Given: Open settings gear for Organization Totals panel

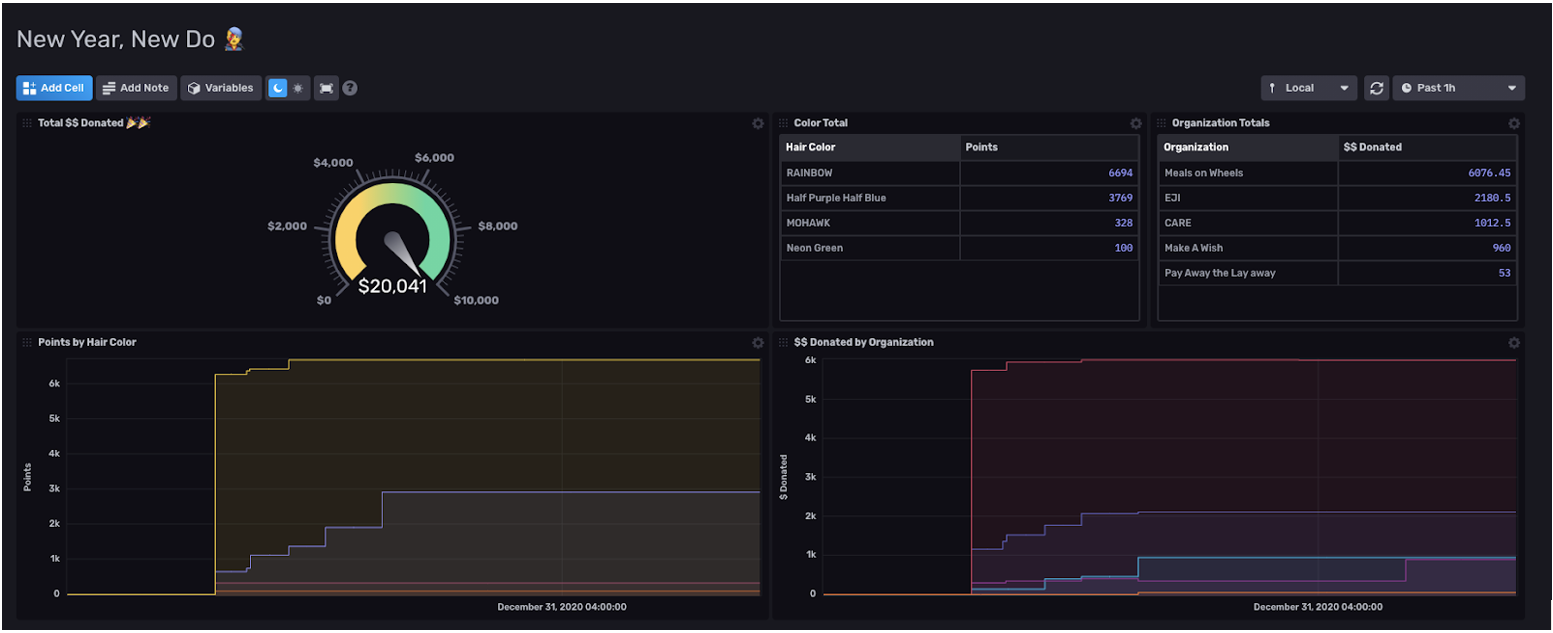Looking at the screenshot, I should pyautogui.click(x=1514, y=123).
